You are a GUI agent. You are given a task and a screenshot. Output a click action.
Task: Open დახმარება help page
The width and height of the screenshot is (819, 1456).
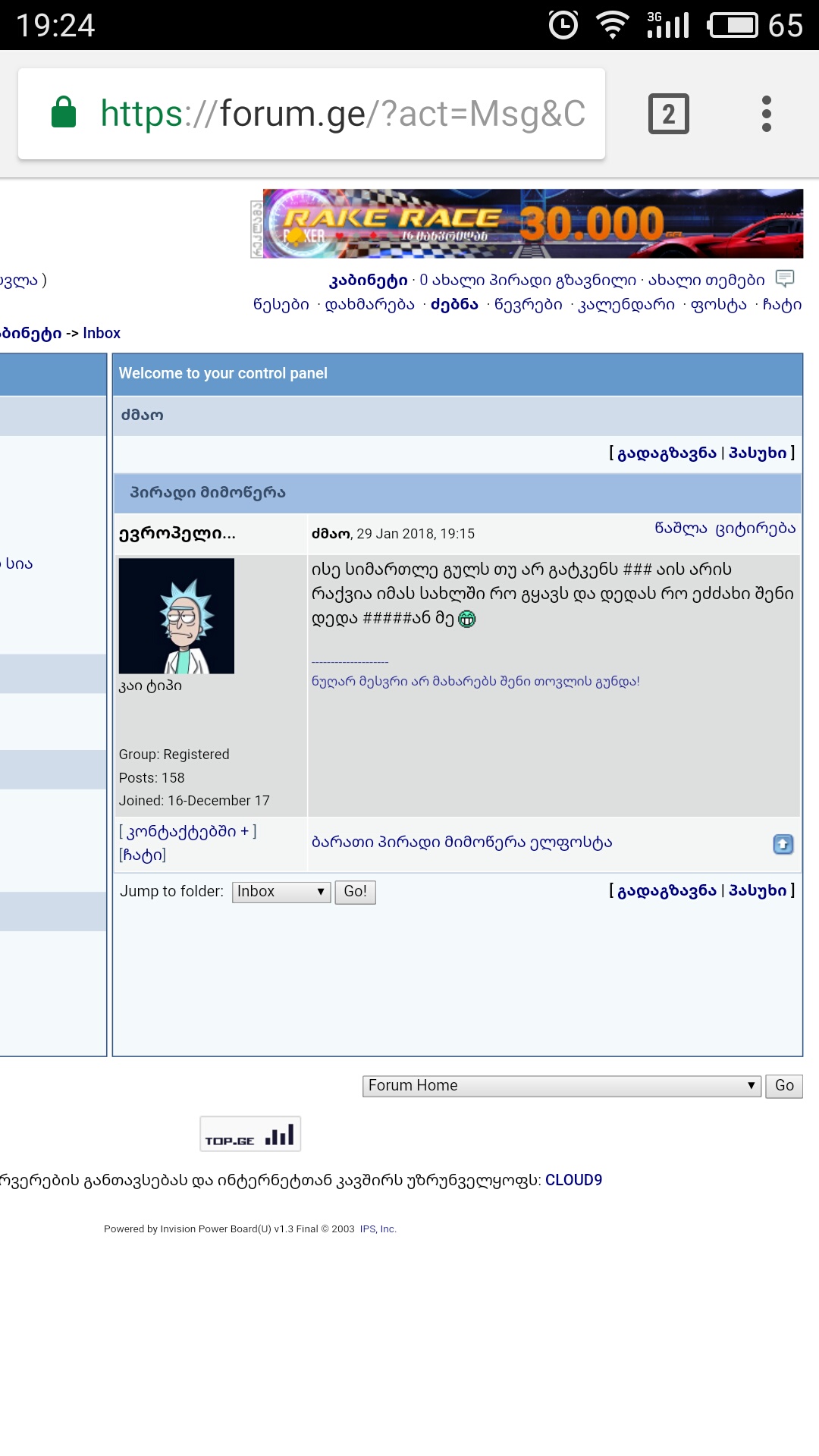pyautogui.click(x=369, y=305)
